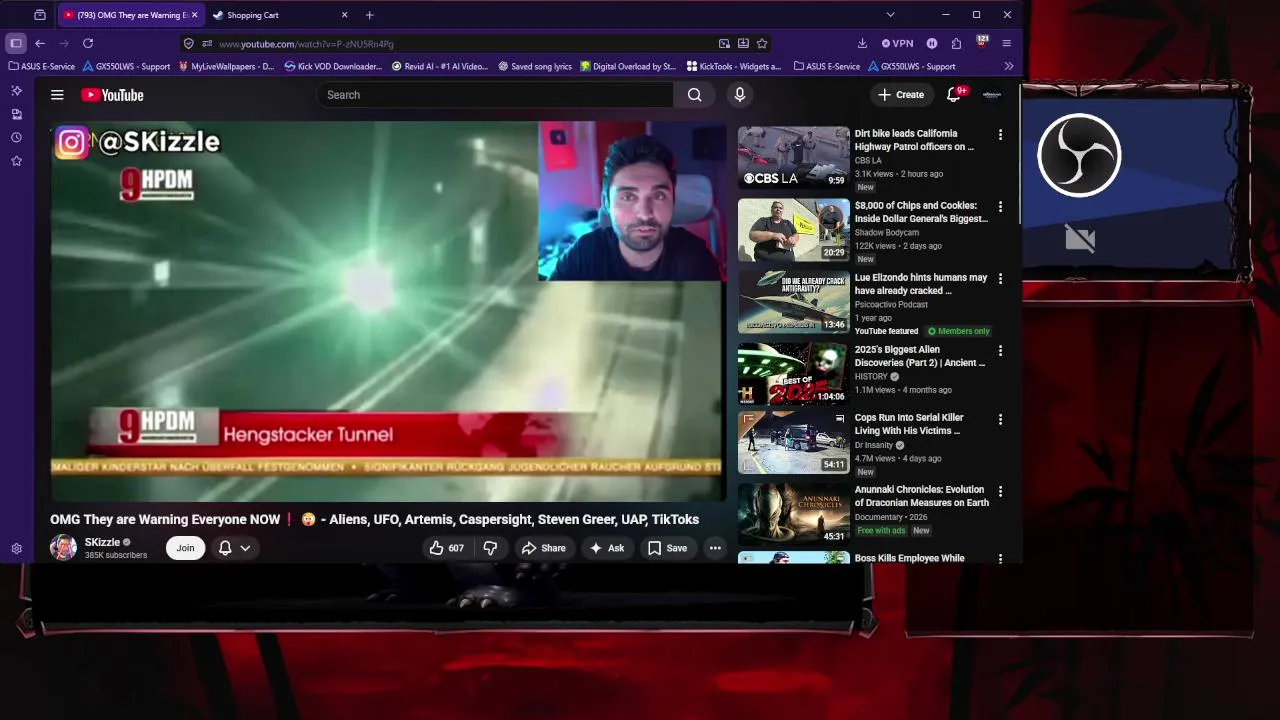Open Opera sidebar bookmarks star
The image size is (1280, 720).
16,160
